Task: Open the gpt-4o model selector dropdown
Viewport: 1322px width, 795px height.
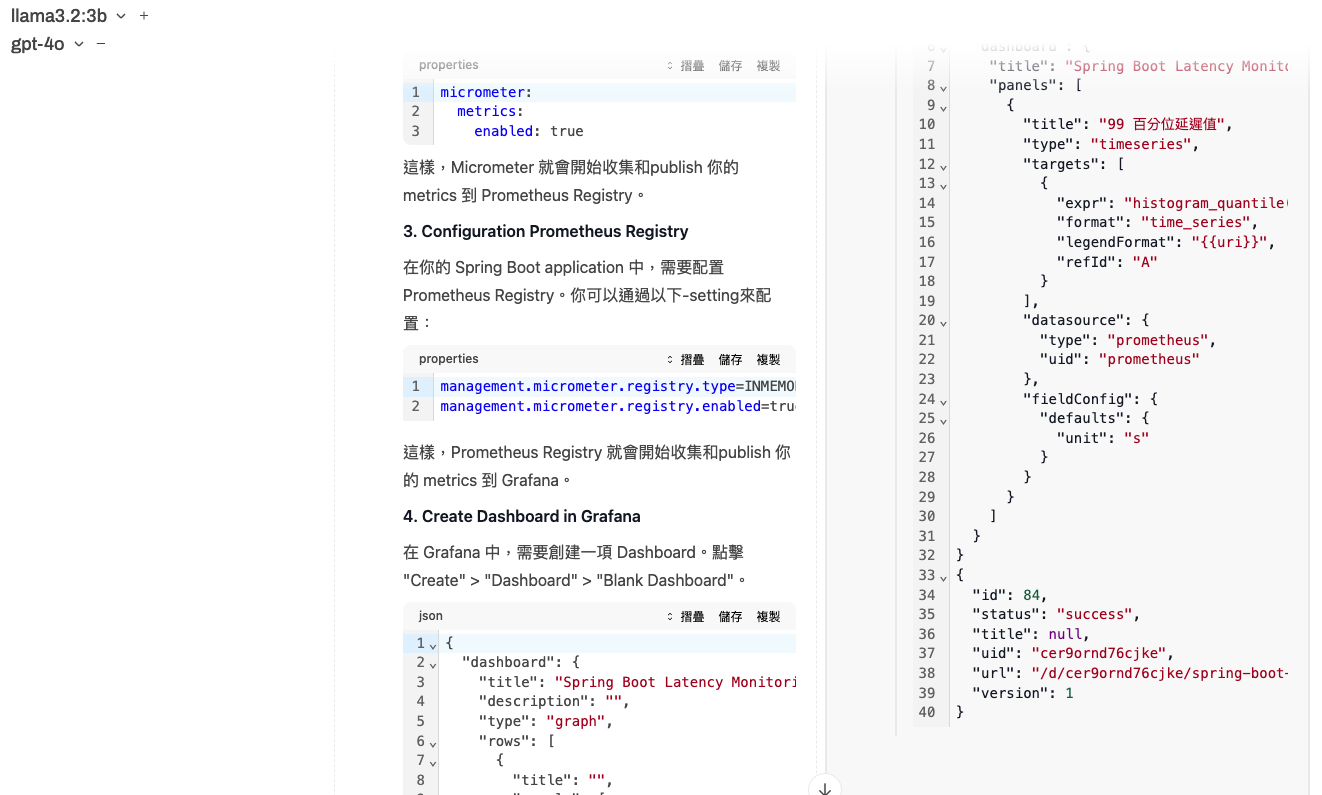Action: click(50, 44)
